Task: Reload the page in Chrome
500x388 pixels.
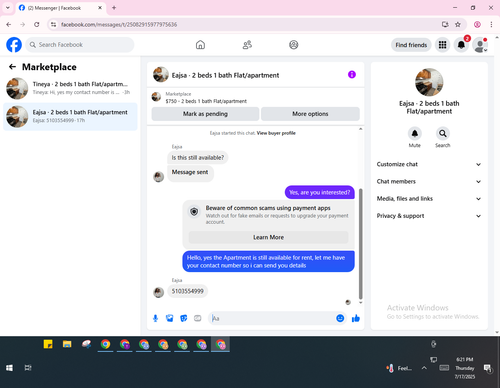Action: (37, 24)
